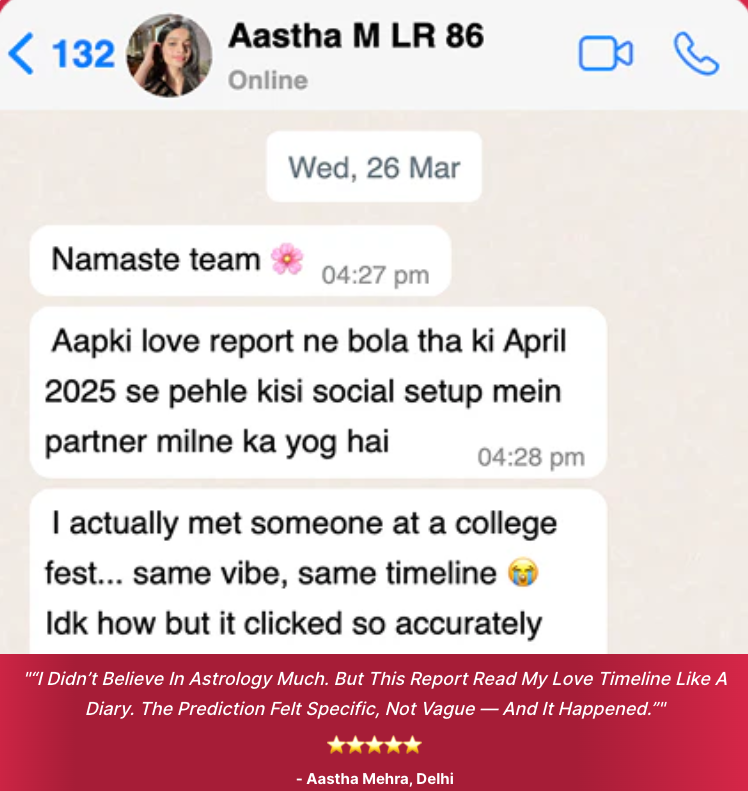Click the 04:28 pm timestamp
The height and width of the screenshot is (791, 748).
(531, 458)
